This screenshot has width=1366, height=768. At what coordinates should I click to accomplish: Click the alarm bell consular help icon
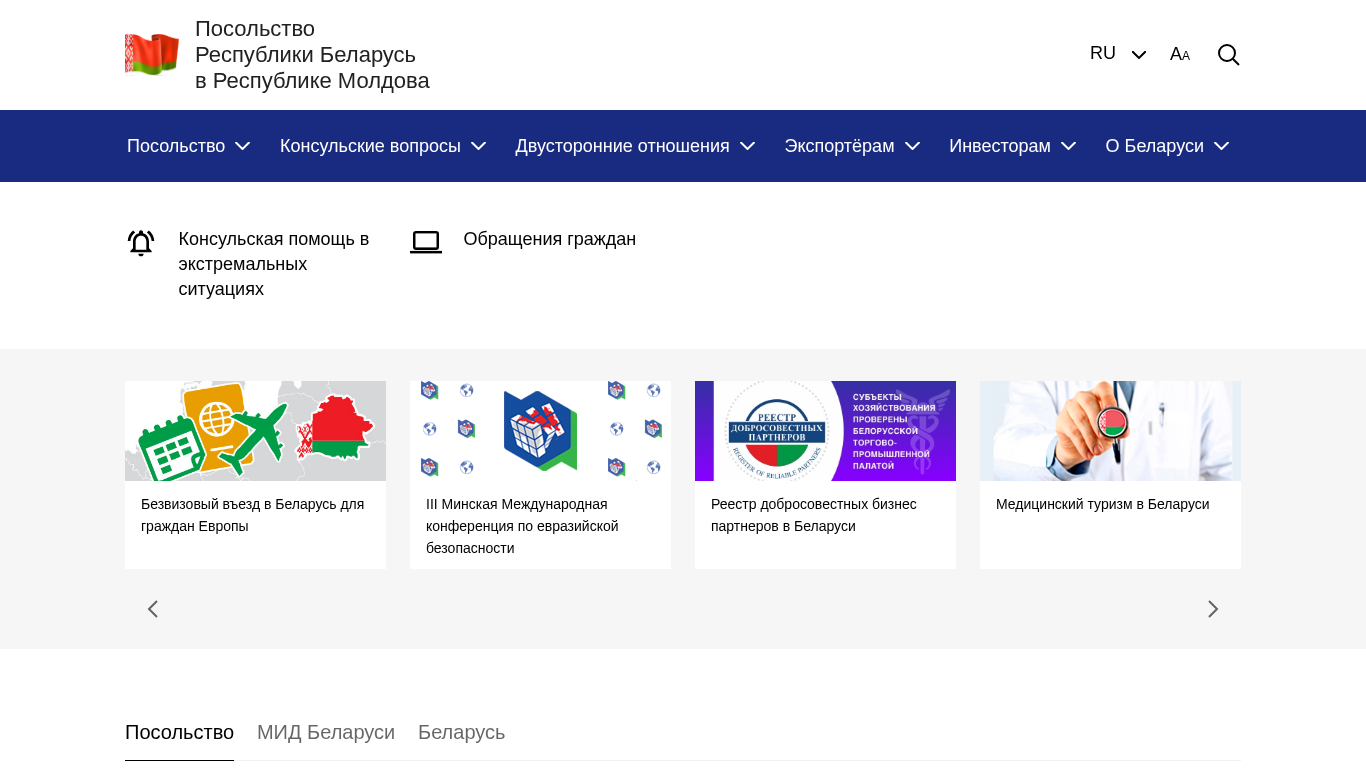tap(141, 243)
